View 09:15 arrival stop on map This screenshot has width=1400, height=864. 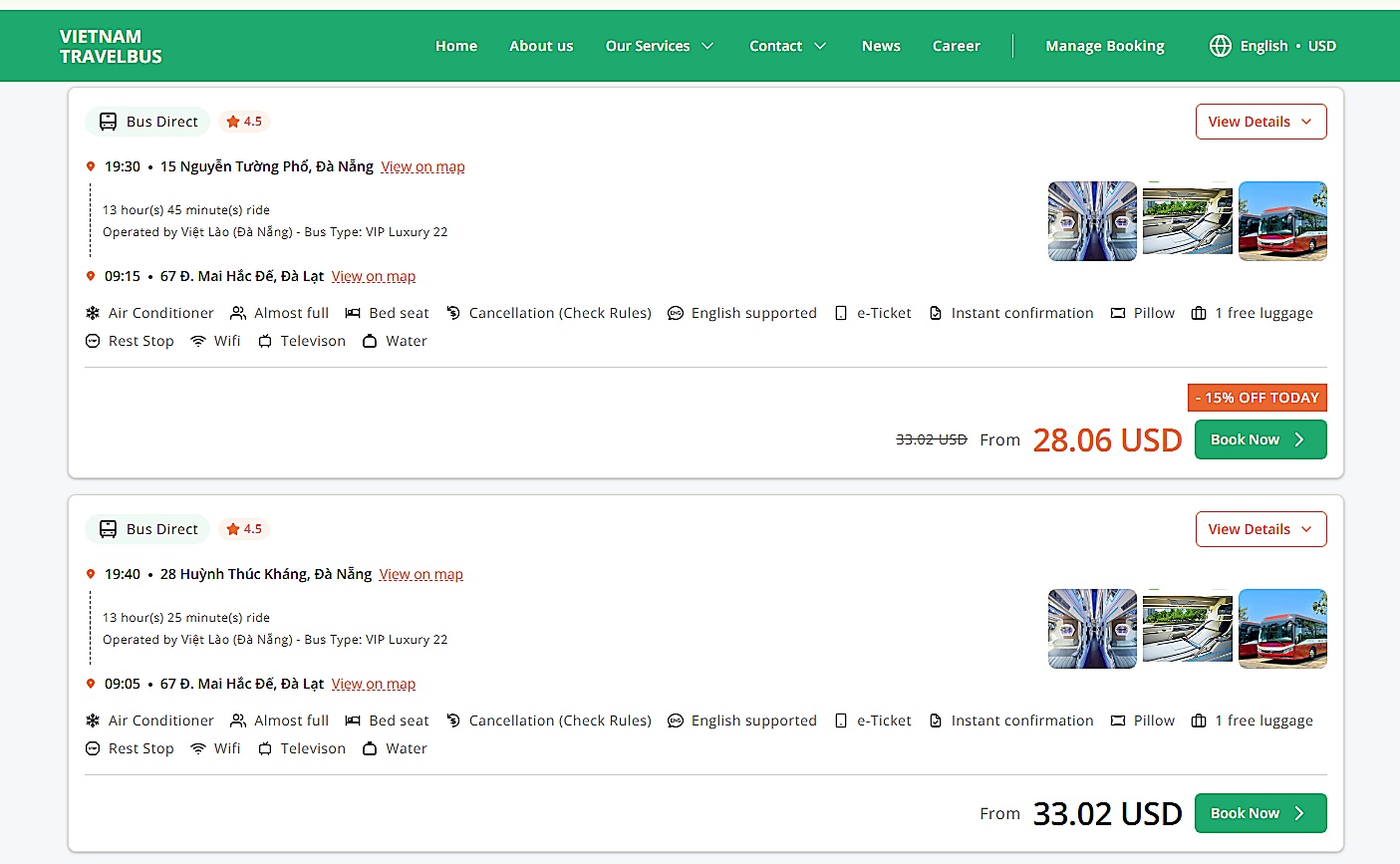374,276
